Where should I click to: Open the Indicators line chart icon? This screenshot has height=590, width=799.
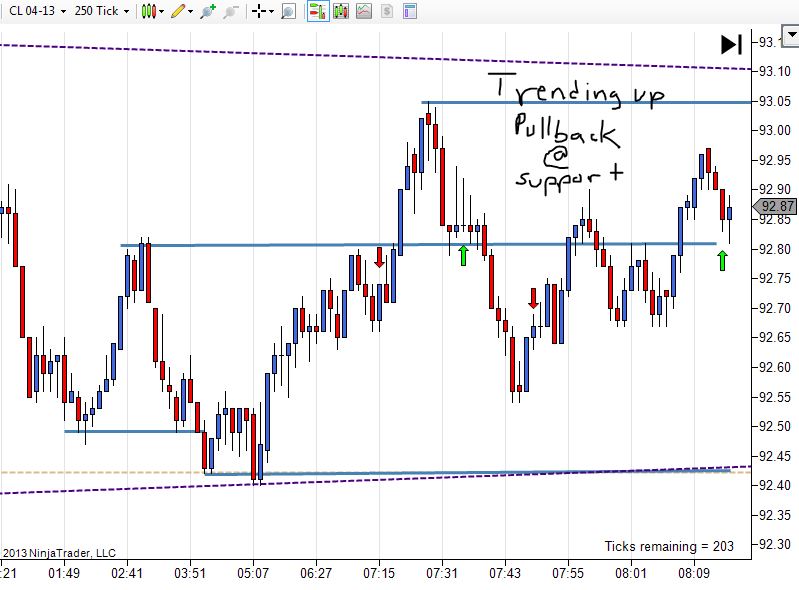(364, 11)
